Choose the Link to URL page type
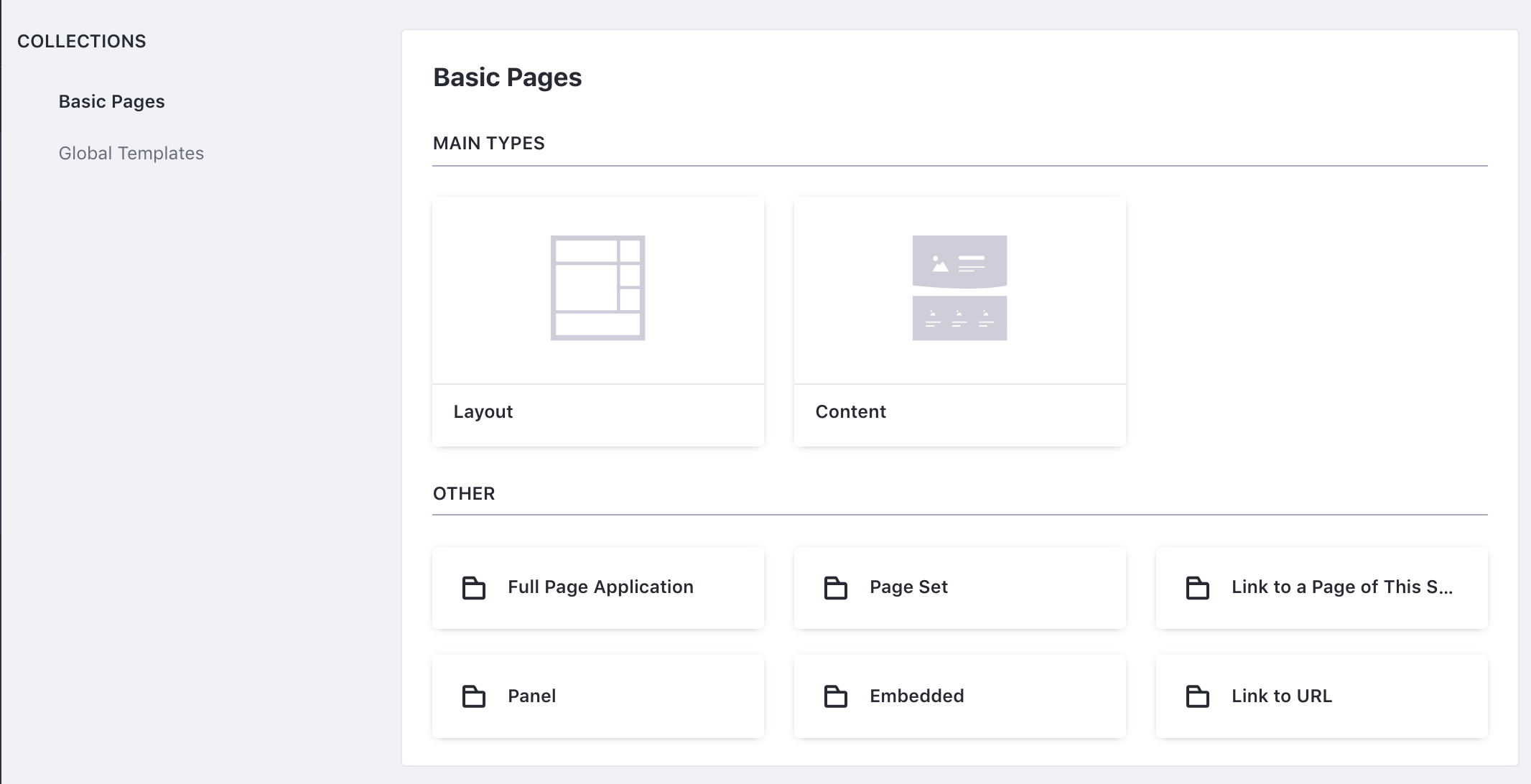This screenshot has width=1531, height=784. pyautogui.click(x=1322, y=696)
